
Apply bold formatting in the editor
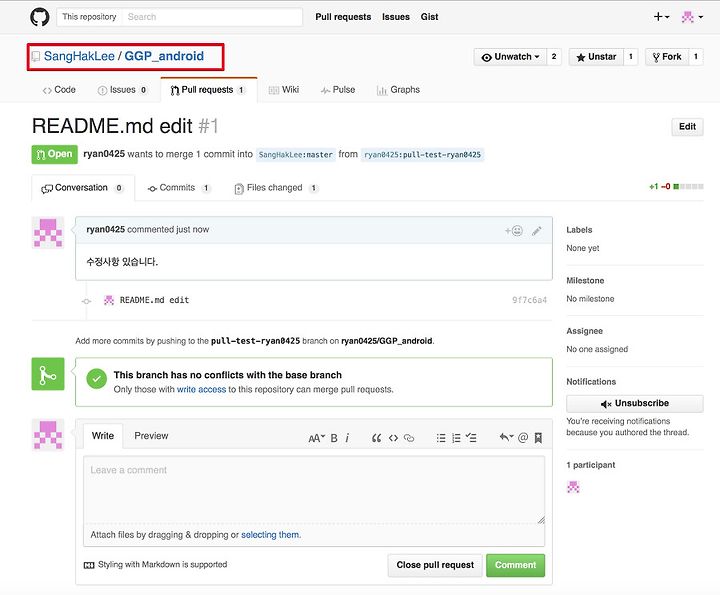(334, 438)
